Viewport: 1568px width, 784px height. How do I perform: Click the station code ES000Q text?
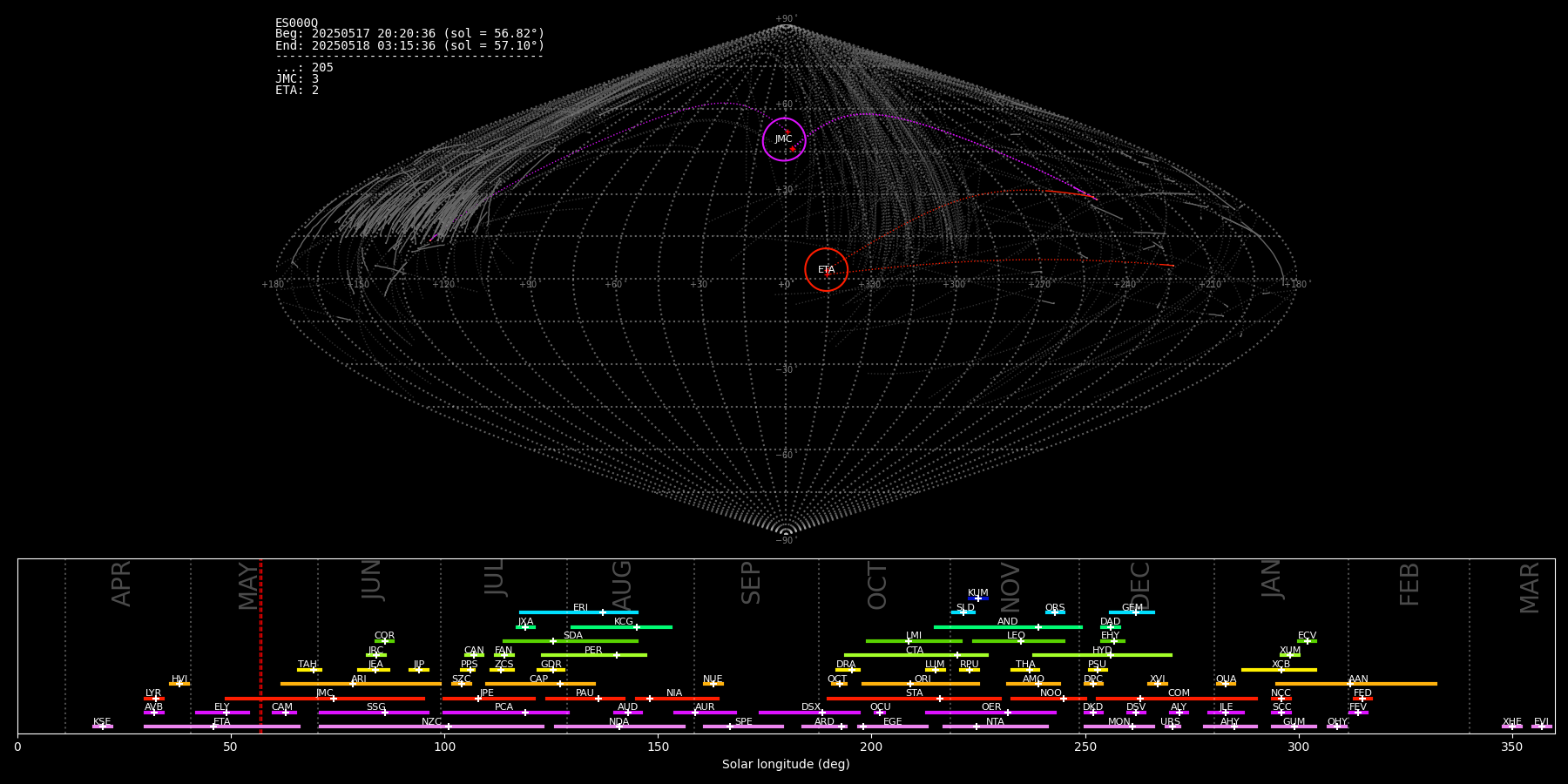pos(296,24)
